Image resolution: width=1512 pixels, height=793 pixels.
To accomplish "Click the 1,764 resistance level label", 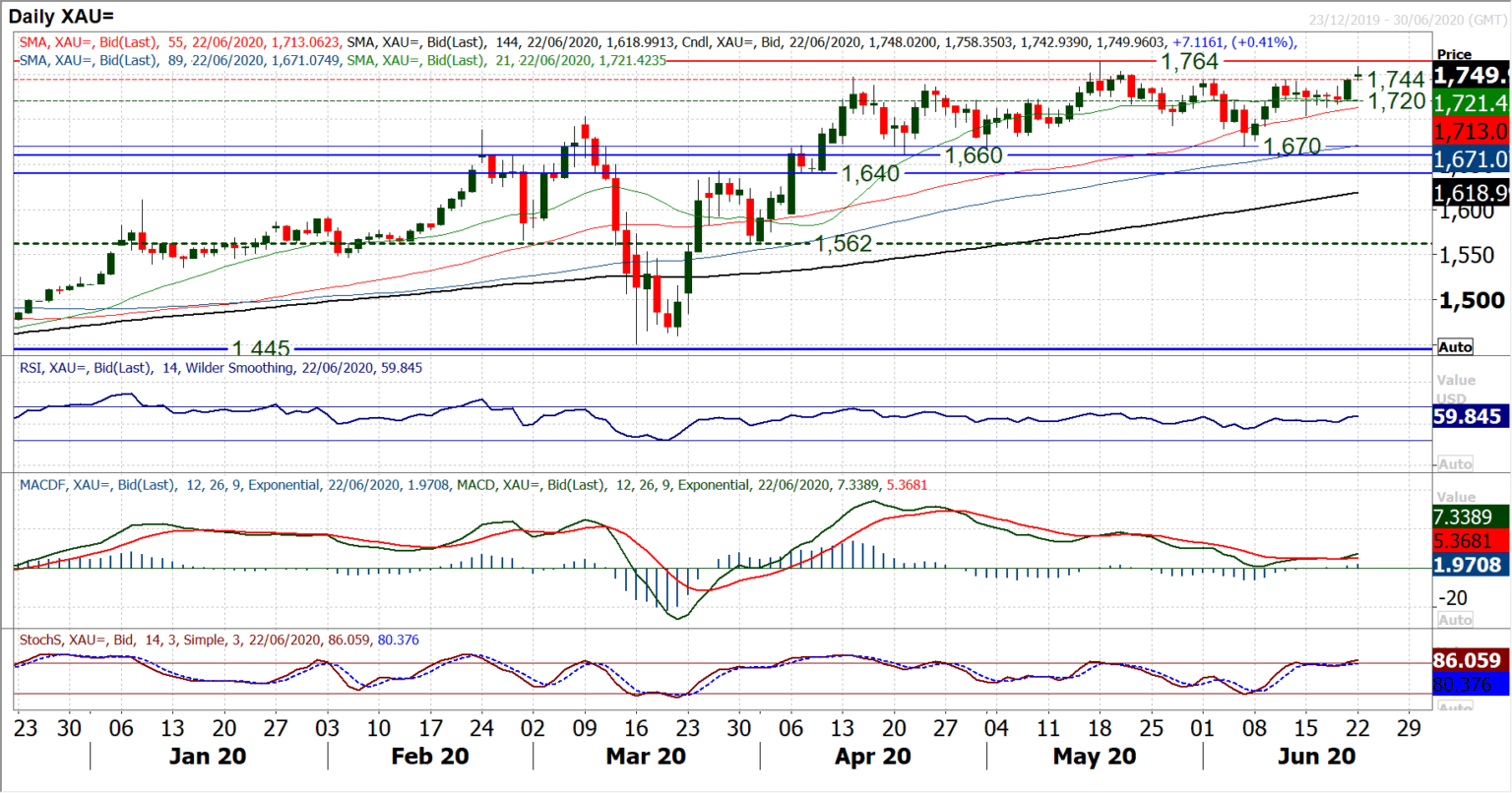I will (1189, 63).
